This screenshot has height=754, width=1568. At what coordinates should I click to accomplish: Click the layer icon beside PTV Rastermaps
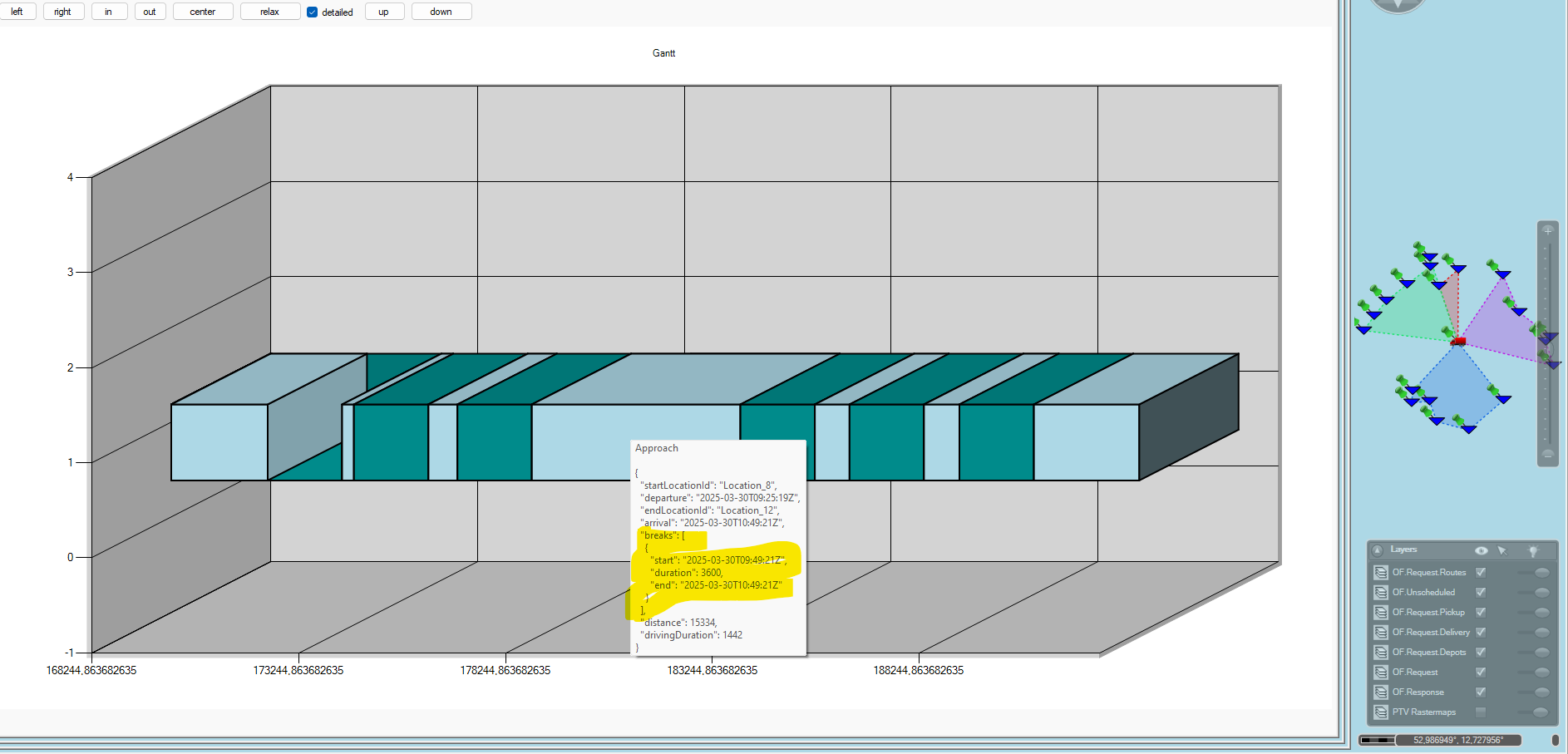[1380, 712]
